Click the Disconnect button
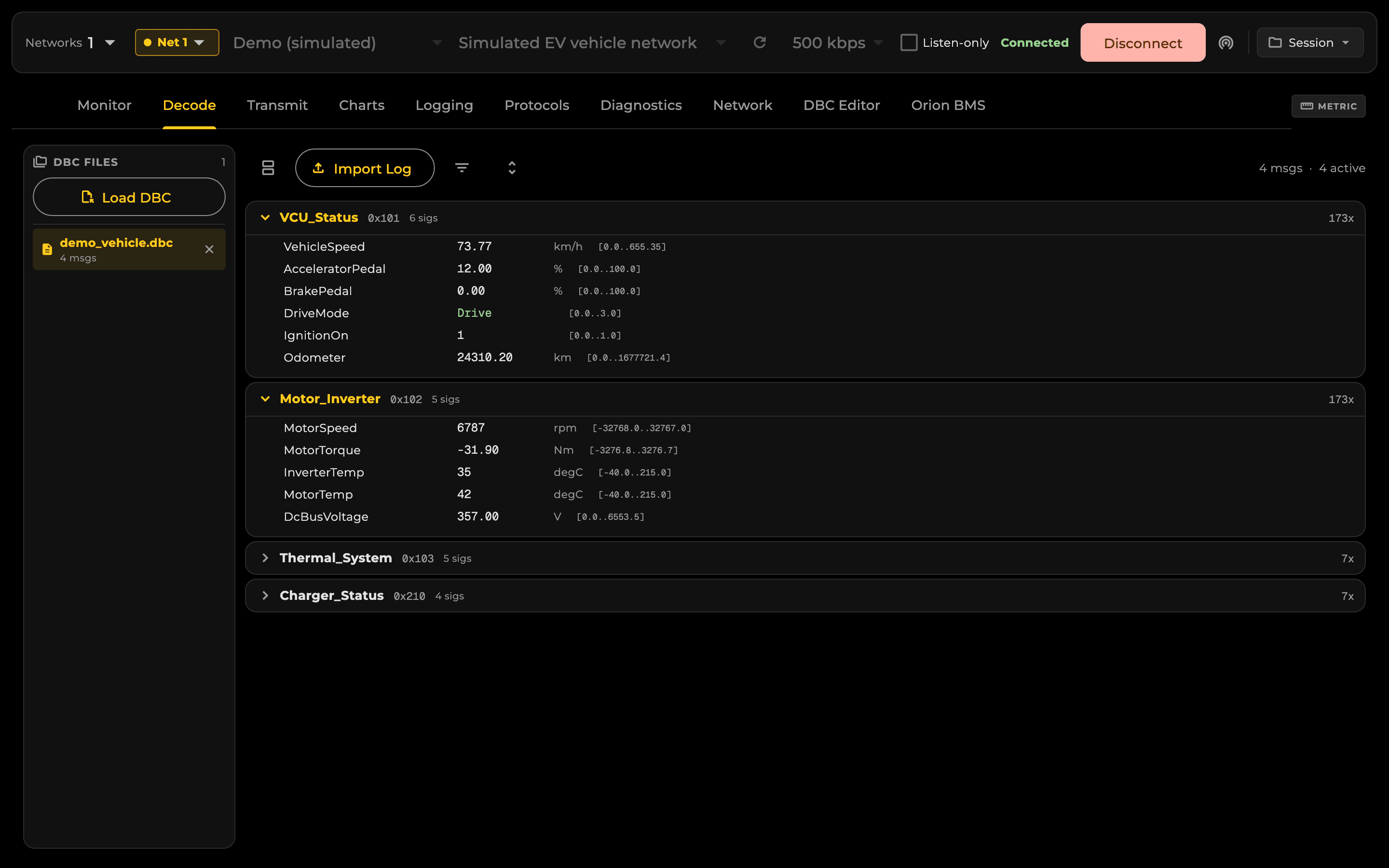 coord(1143,42)
